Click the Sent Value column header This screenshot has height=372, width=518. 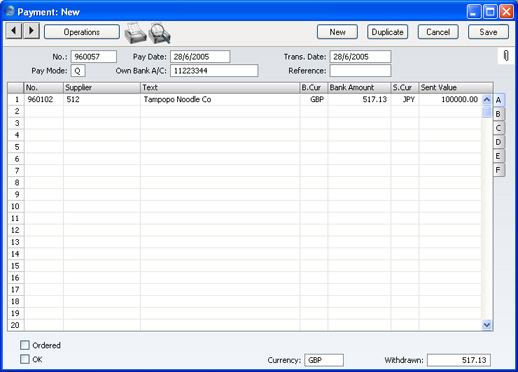pyautogui.click(x=456, y=88)
